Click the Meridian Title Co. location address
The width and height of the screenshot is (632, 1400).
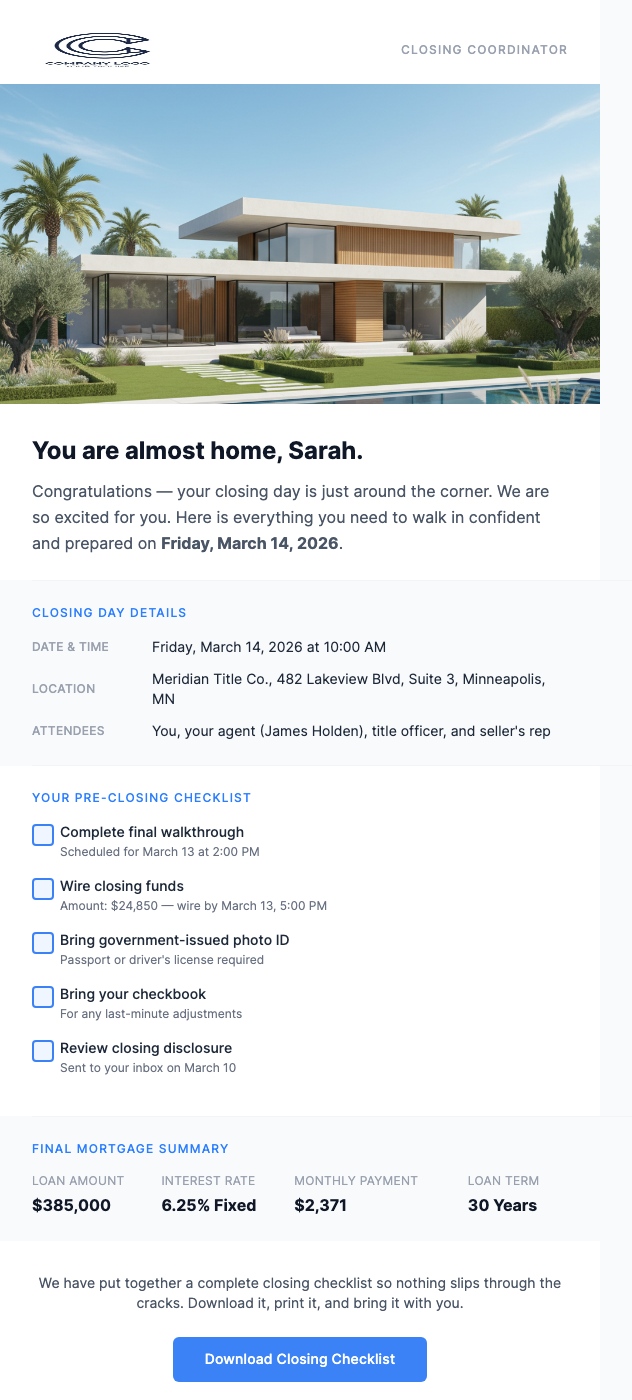click(348, 688)
